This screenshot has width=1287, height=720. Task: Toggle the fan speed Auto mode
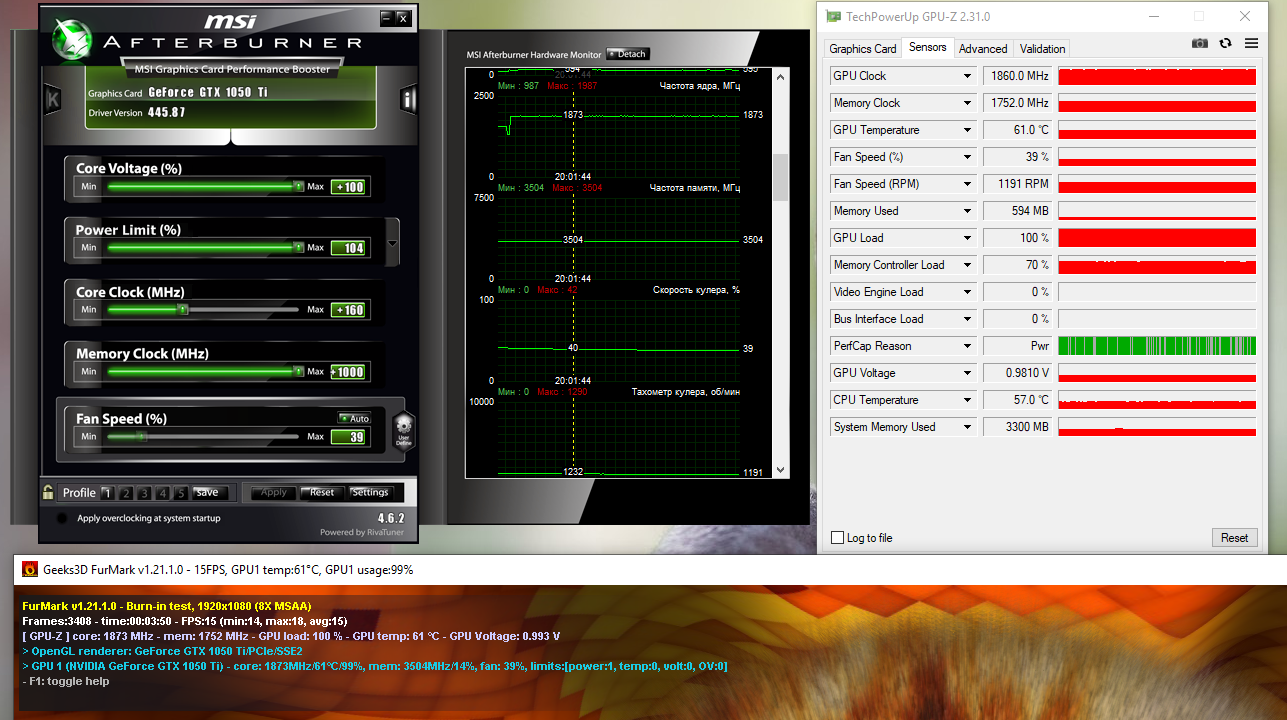(354, 418)
